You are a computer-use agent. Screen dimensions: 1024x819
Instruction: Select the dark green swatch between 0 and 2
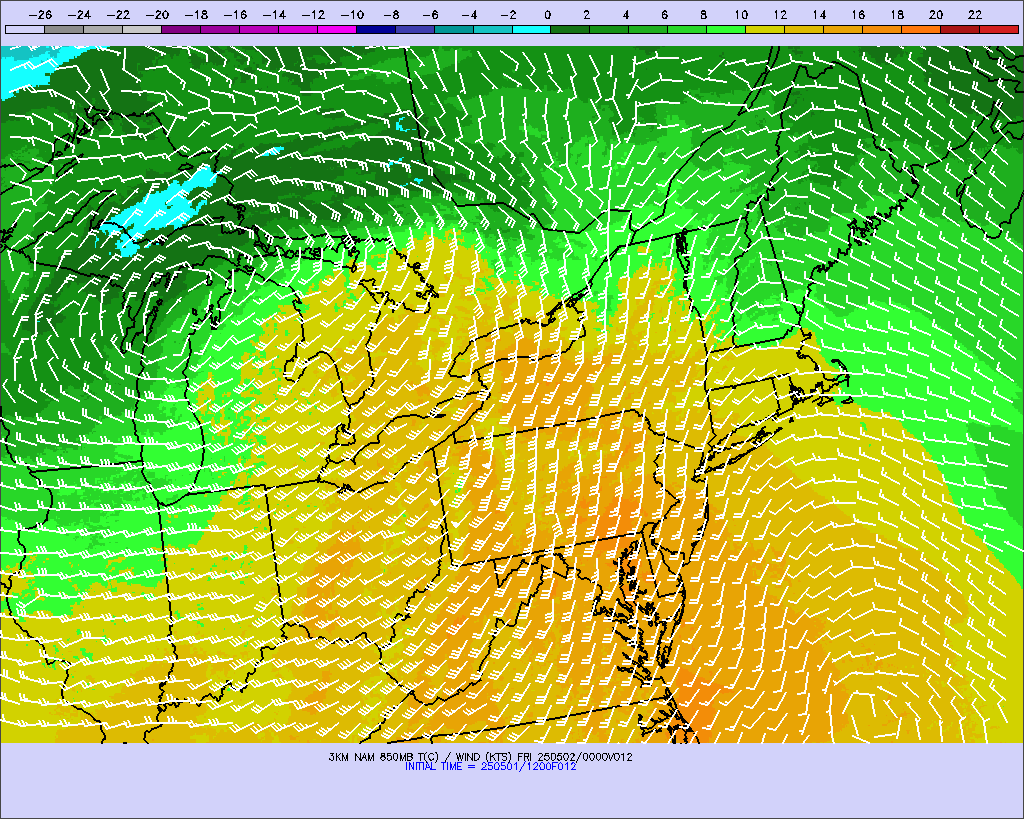(x=571, y=29)
